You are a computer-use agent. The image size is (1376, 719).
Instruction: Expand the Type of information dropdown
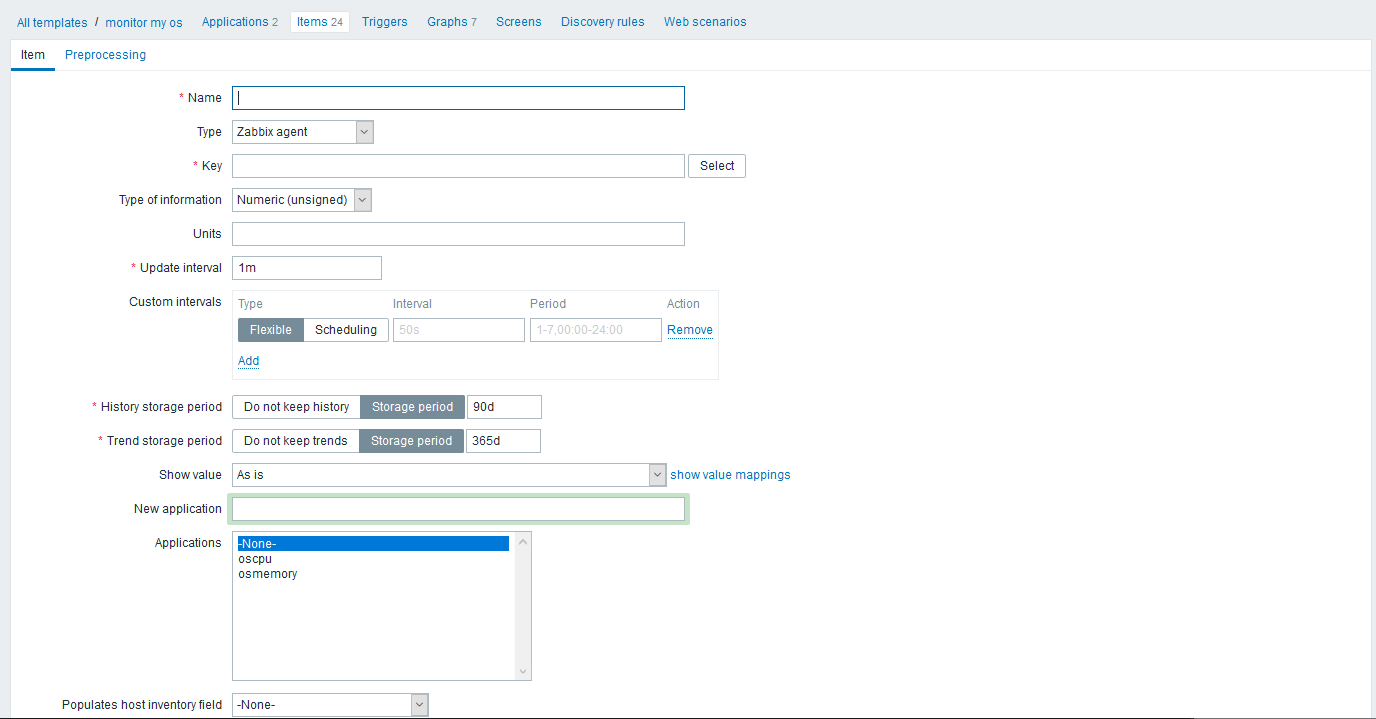point(362,199)
